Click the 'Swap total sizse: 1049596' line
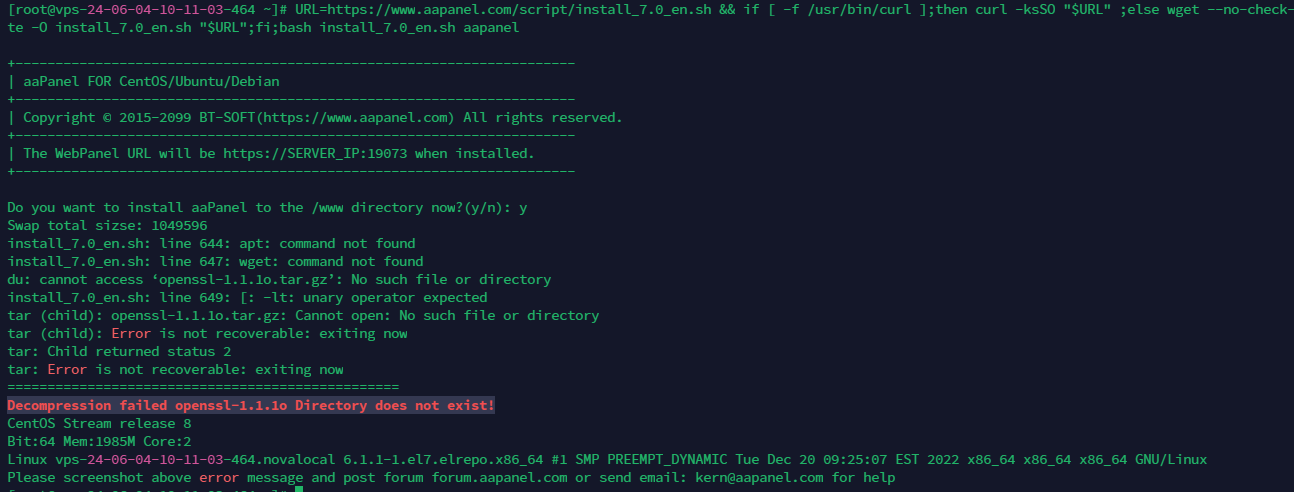Image resolution: width=1294 pixels, height=492 pixels. coord(107,226)
